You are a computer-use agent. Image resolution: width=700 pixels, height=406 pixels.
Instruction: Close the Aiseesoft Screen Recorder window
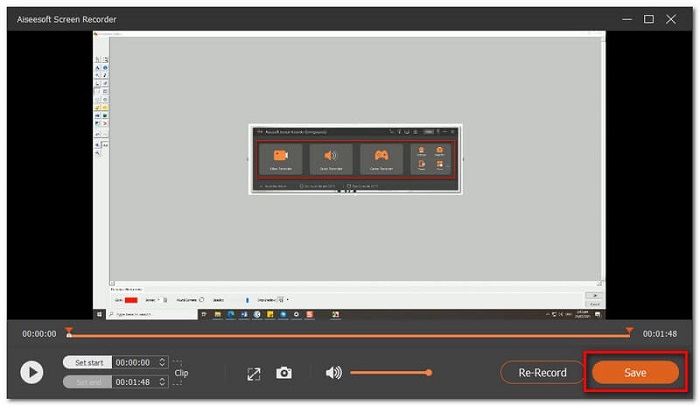(677, 18)
